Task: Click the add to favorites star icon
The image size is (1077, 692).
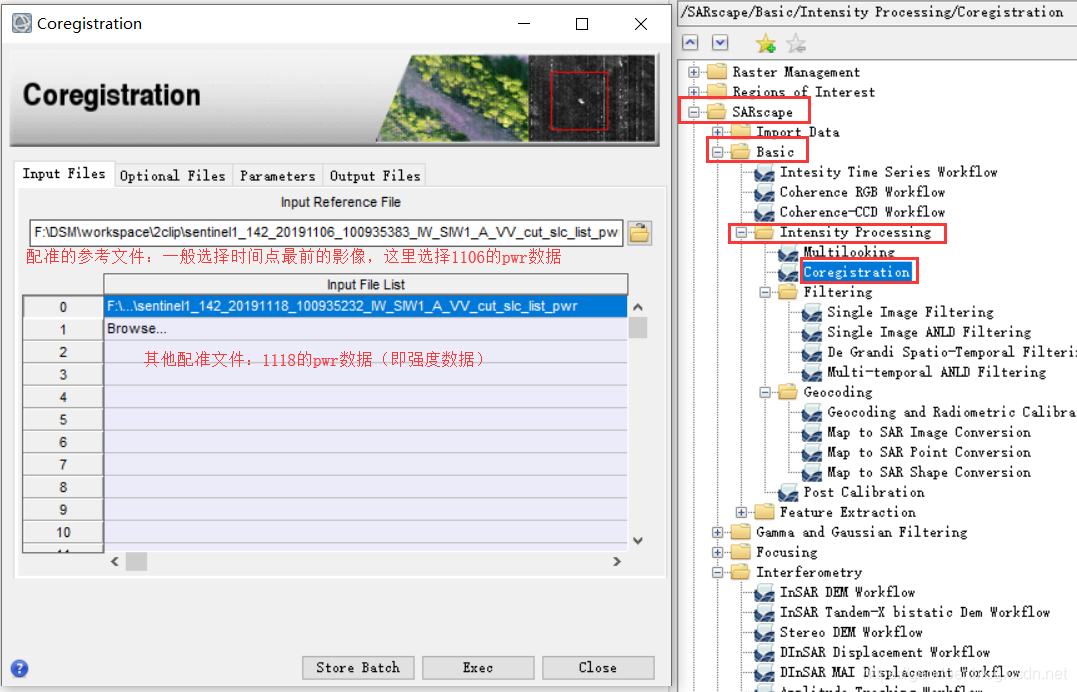Action: 766,43
